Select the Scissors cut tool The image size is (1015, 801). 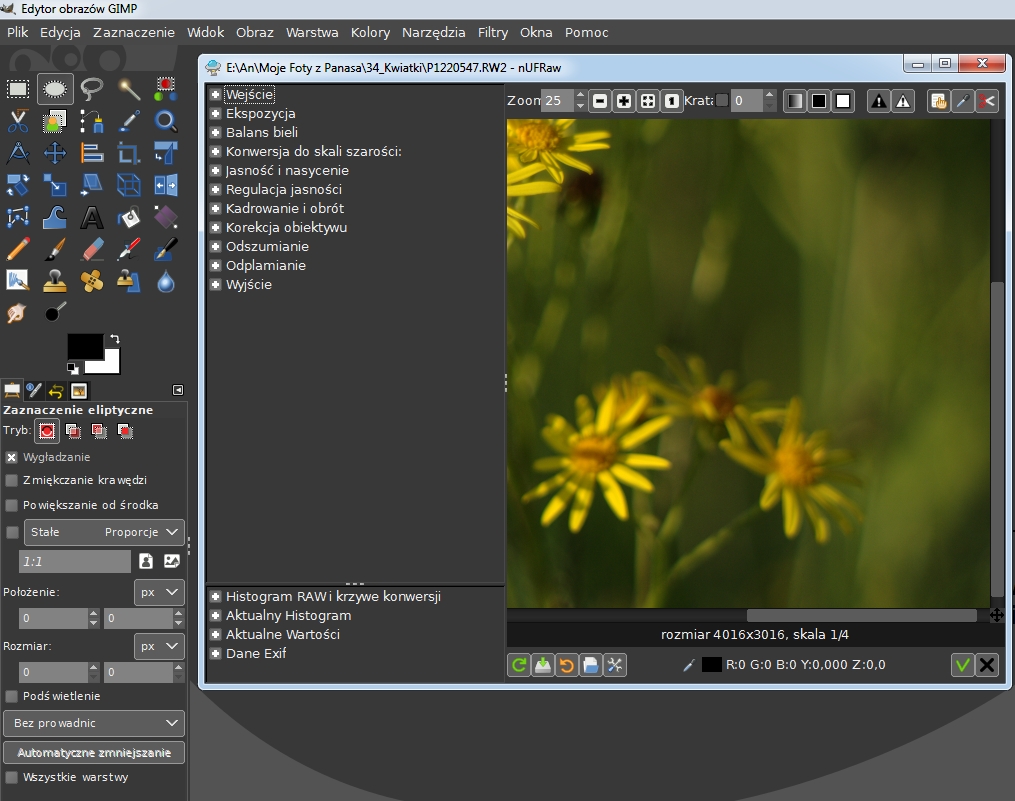pyautogui.click(x=18, y=122)
